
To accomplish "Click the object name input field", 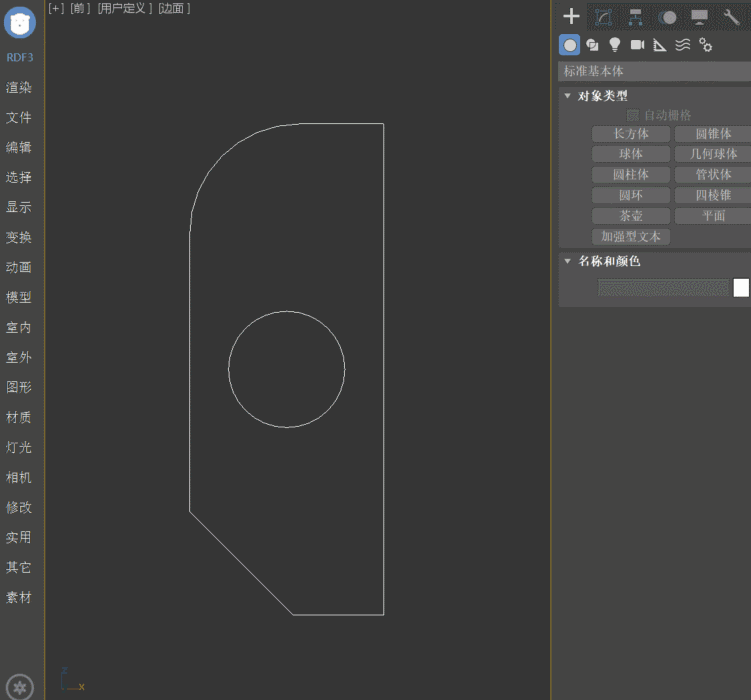I will pyautogui.click(x=663, y=288).
